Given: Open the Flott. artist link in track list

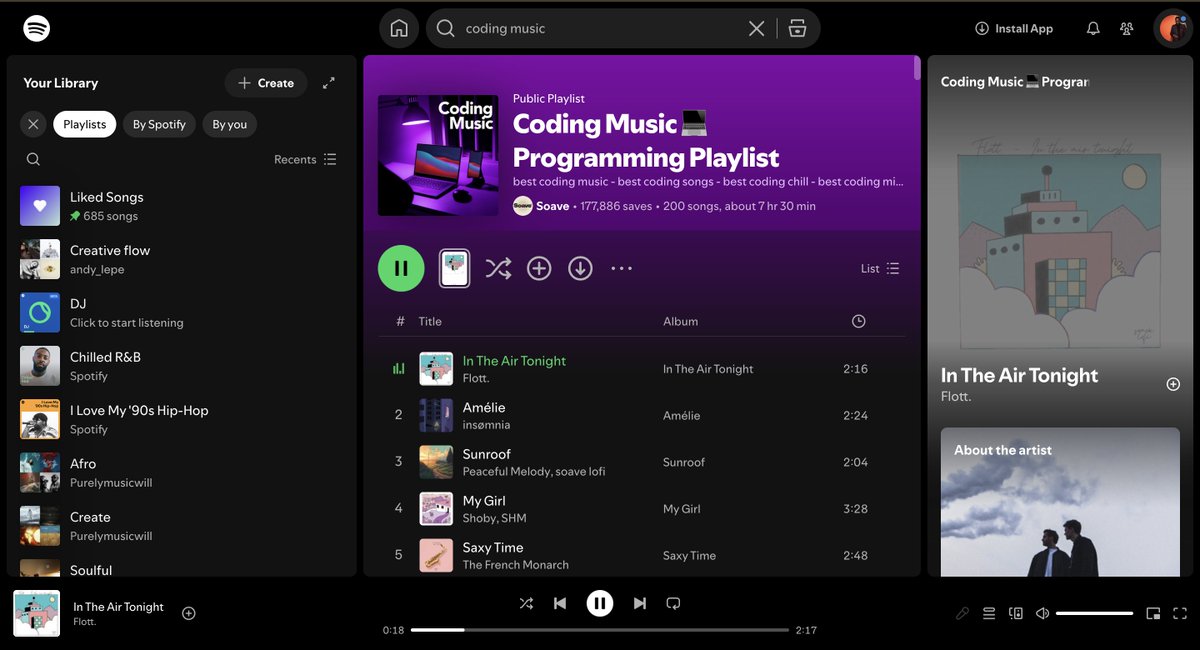Looking at the screenshot, I should [x=475, y=378].
